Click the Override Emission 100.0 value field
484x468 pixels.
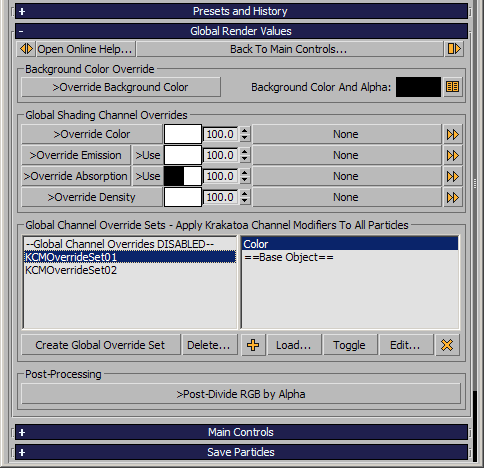221,155
